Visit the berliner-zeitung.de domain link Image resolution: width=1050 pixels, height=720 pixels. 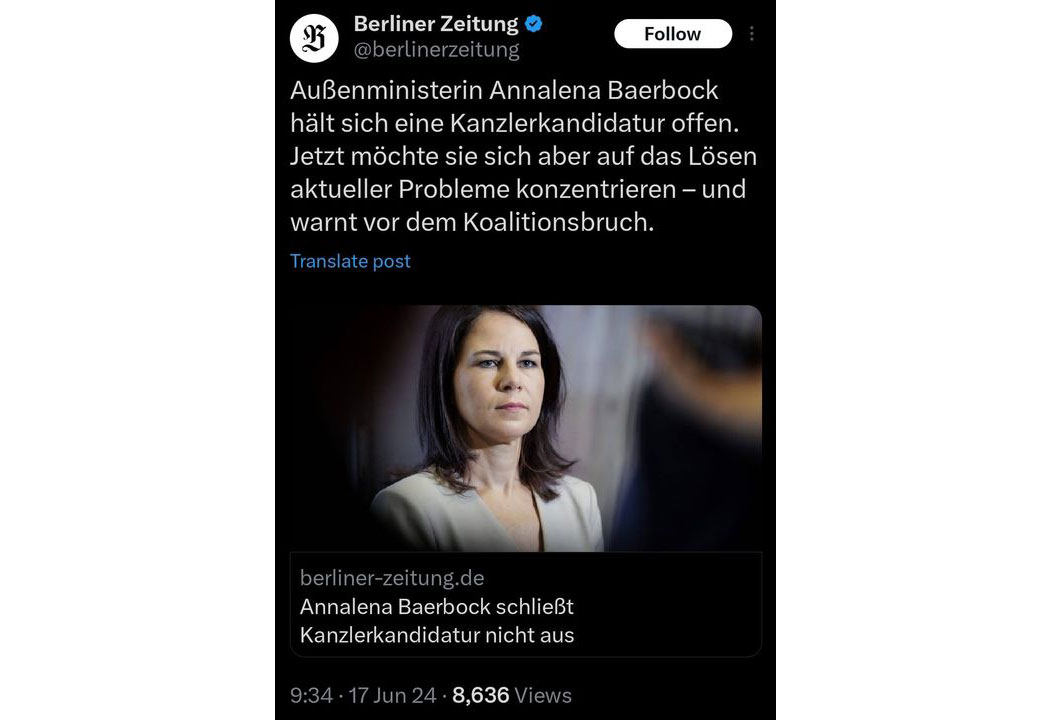pyautogui.click(x=392, y=578)
